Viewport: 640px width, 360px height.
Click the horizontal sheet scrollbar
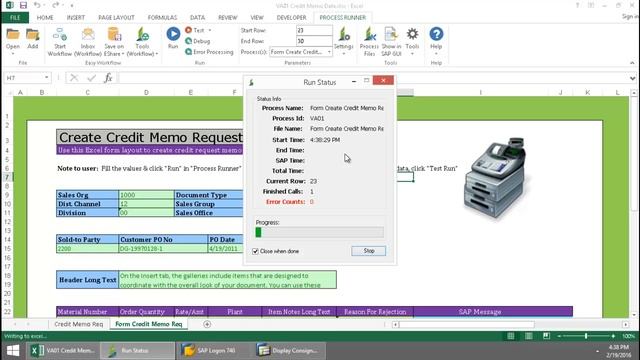[467, 324]
